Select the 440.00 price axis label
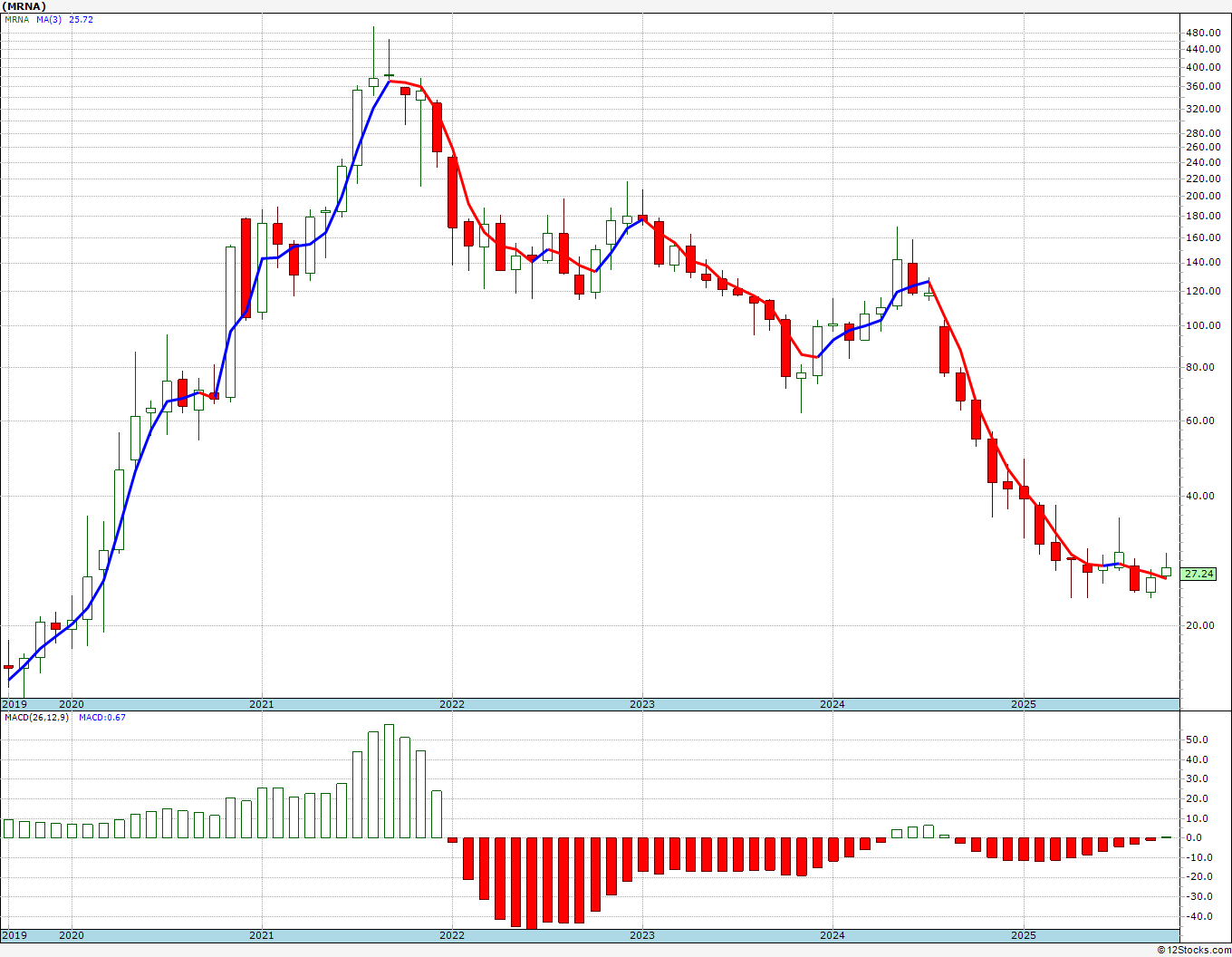The image size is (1232, 957). tap(1203, 50)
